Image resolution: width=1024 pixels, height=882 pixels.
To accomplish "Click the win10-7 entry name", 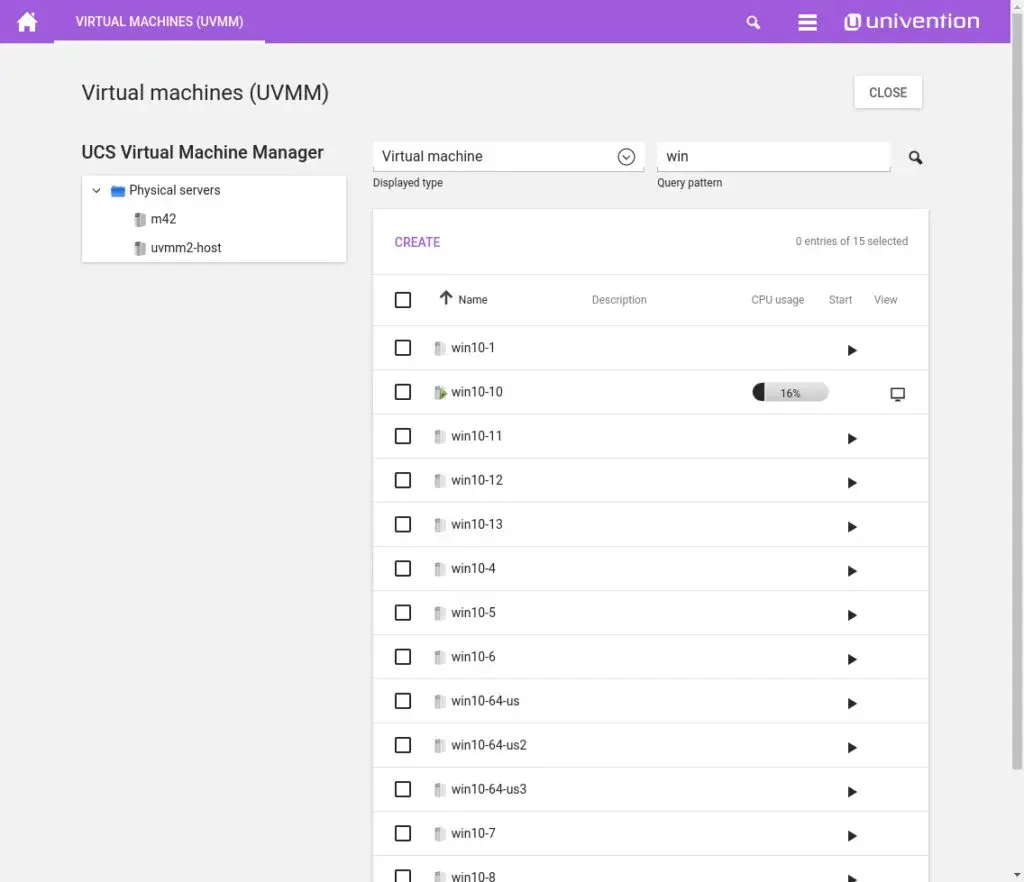I will coord(473,833).
